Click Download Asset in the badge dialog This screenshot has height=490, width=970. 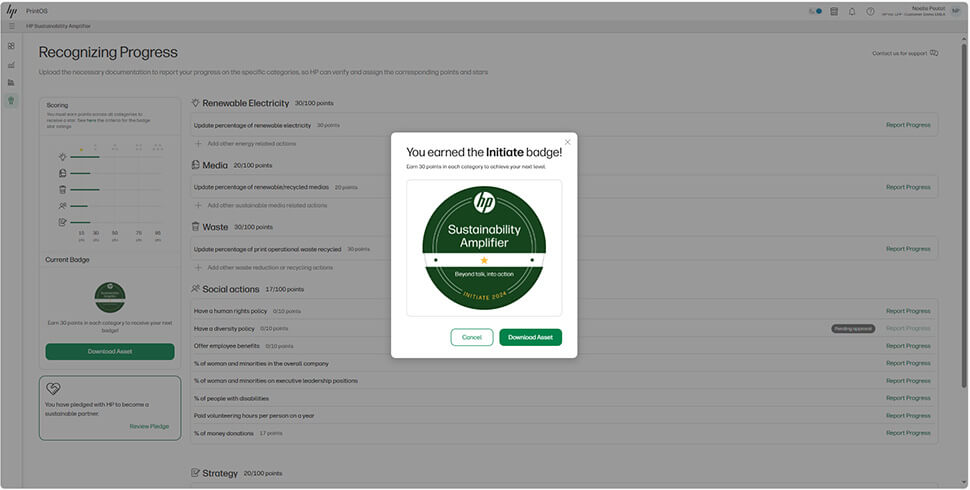(530, 337)
